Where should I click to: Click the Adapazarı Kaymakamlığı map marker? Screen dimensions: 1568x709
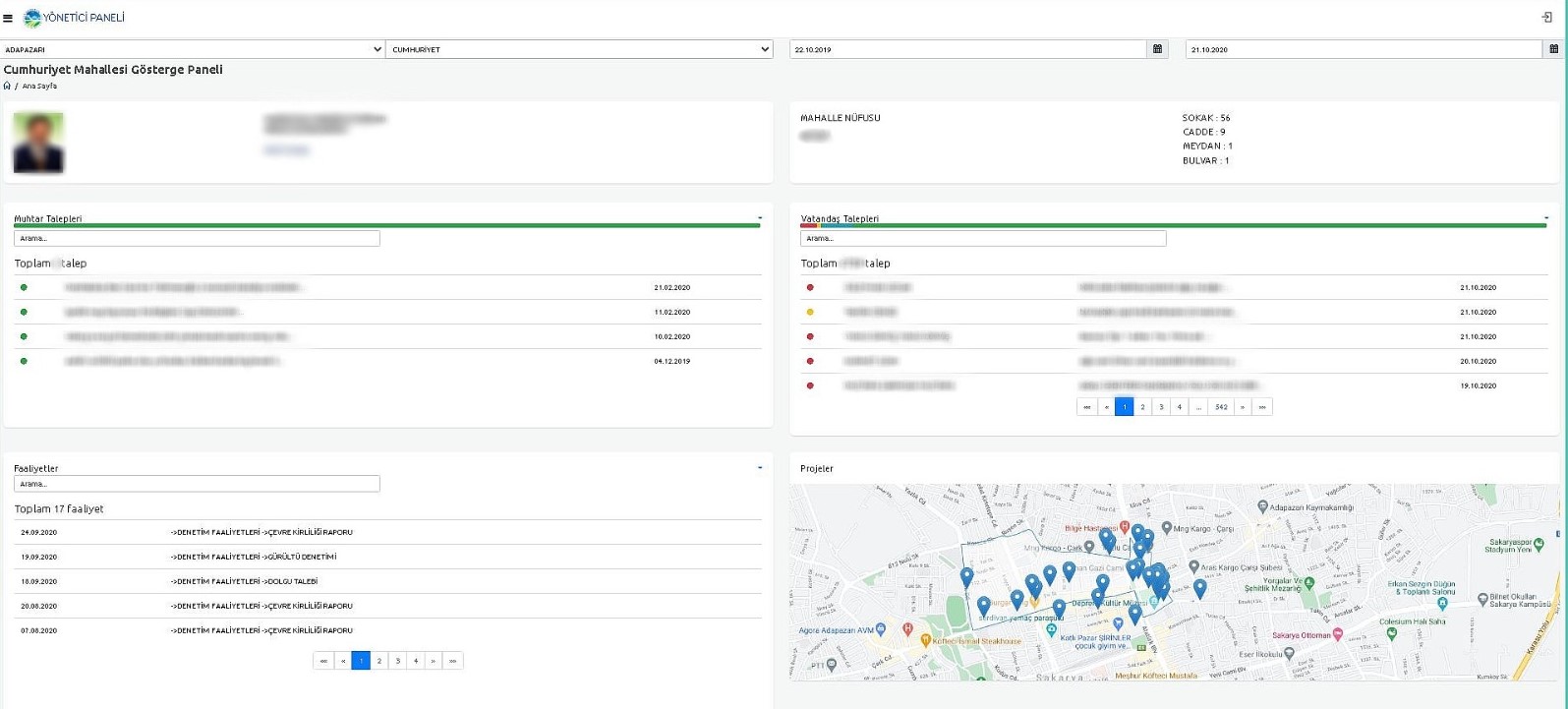tap(1263, 507)
